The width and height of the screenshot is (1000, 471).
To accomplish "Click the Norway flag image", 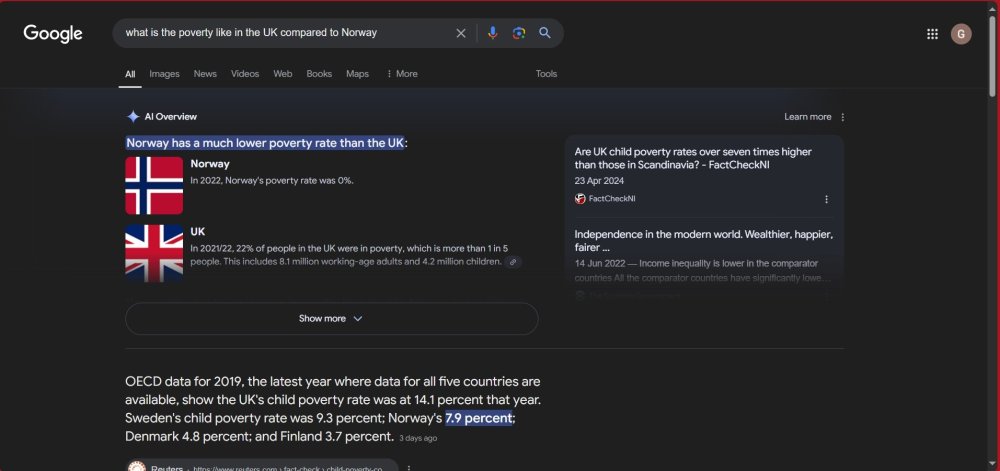I will click(154, 185).
